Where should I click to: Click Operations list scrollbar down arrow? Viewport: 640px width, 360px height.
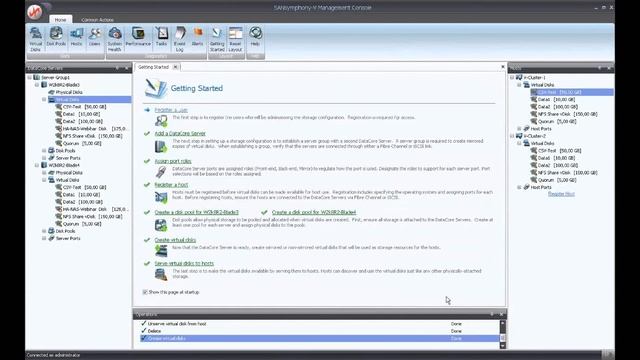(x=502, y=346)
